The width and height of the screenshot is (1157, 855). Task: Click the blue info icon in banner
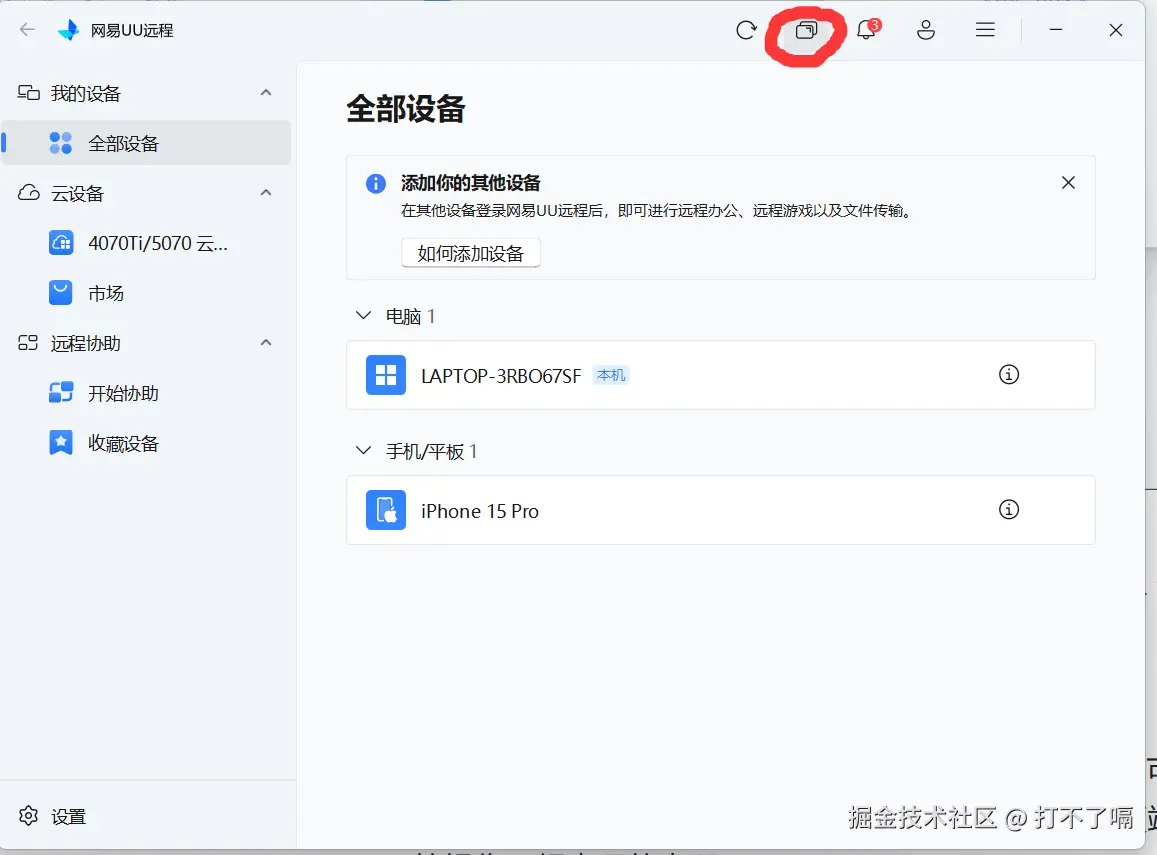[376, 183]
